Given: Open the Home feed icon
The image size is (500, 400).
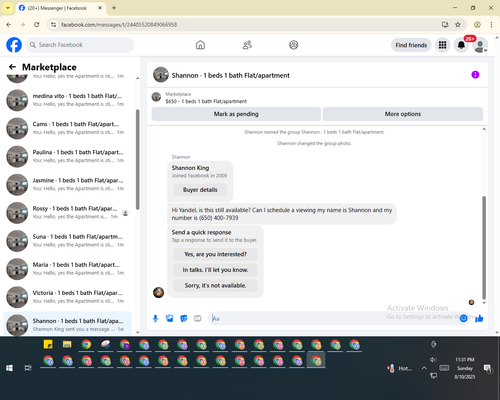Looking at the screenshot, I should pos(200,45).
